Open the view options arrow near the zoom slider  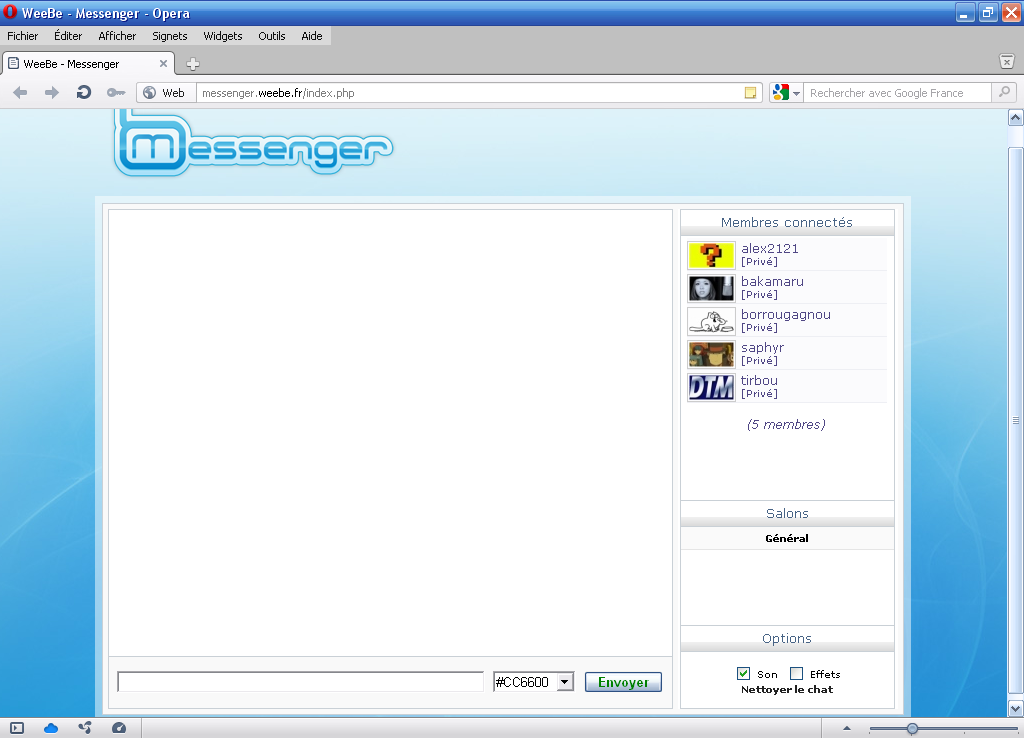pyautogui.click(x=847, y=728)
